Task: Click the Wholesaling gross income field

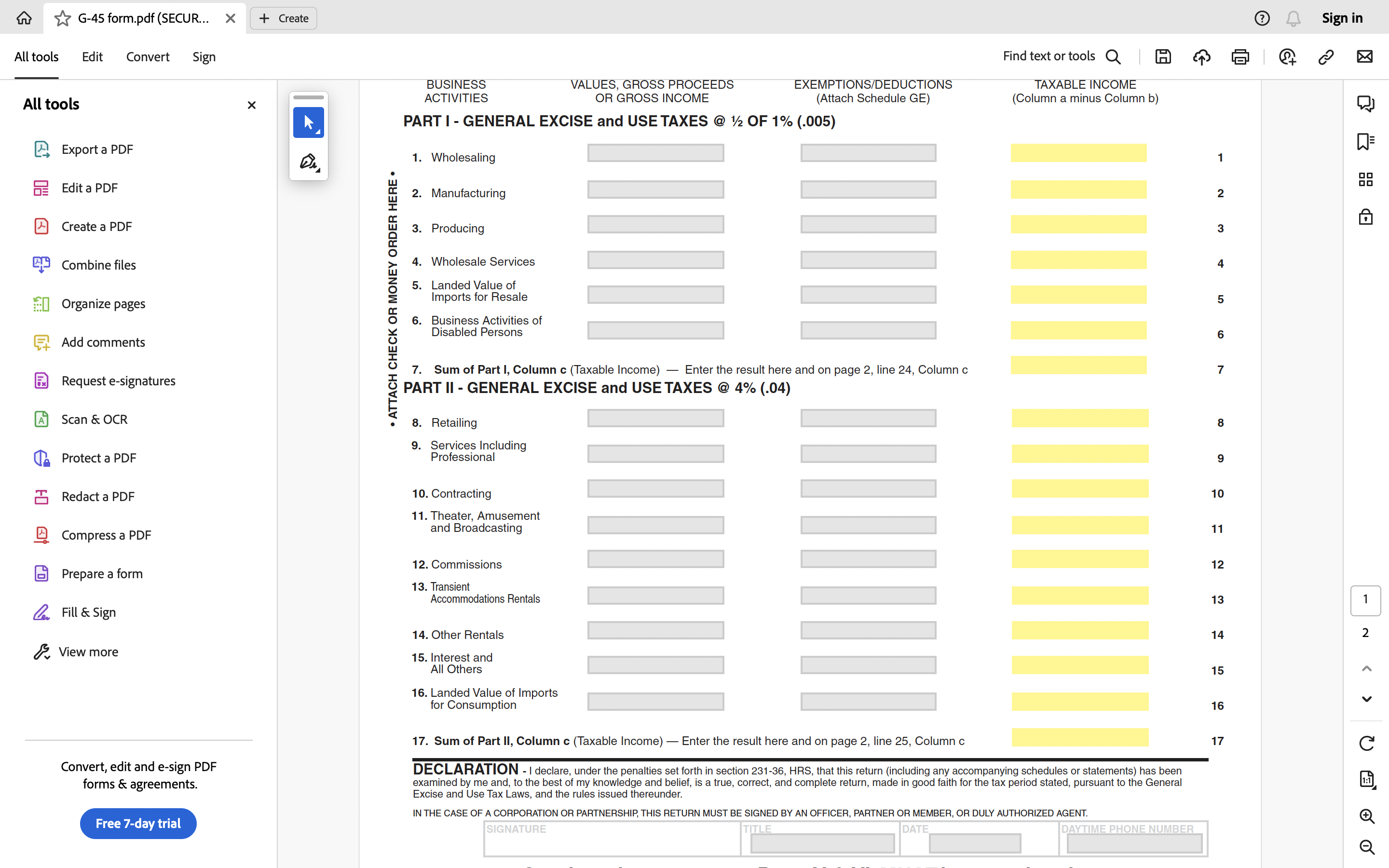Action: tap(655, 153)
